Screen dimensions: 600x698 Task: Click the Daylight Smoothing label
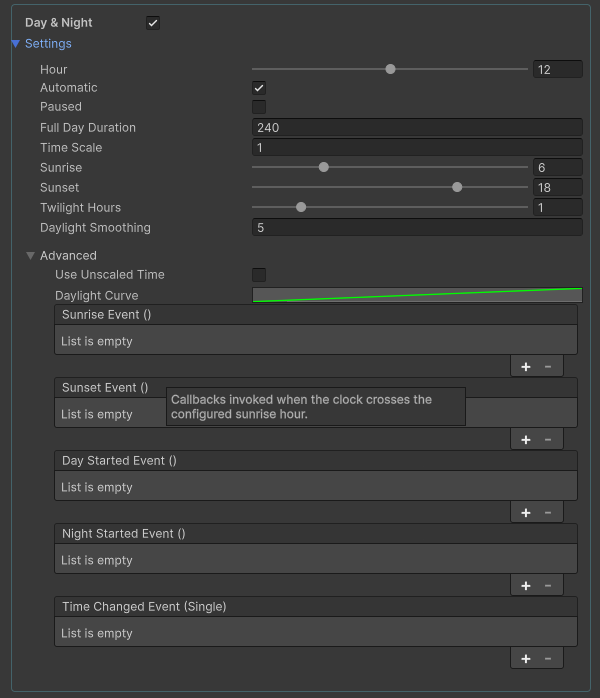tap(95, 227)
